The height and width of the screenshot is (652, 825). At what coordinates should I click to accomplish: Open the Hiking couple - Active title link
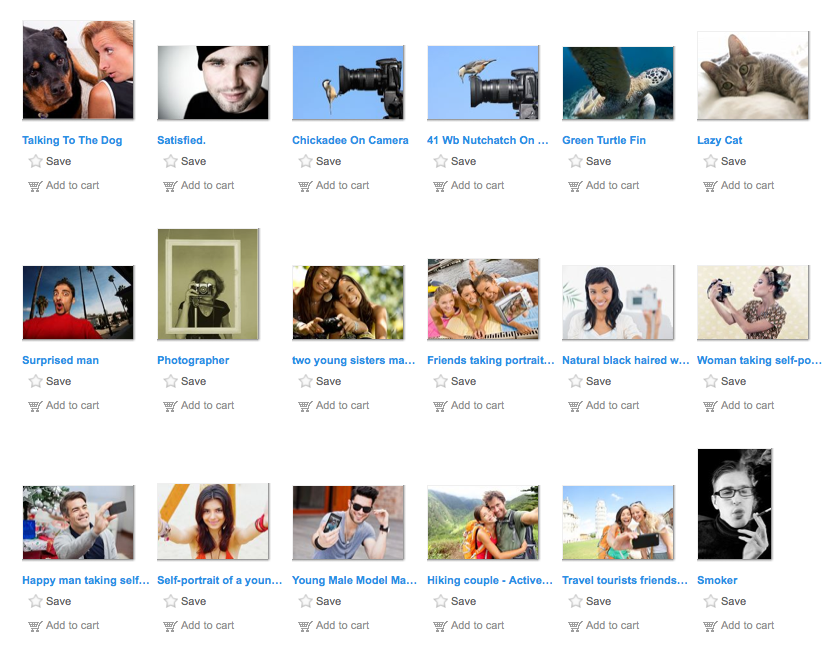click(x=490, y=580)
